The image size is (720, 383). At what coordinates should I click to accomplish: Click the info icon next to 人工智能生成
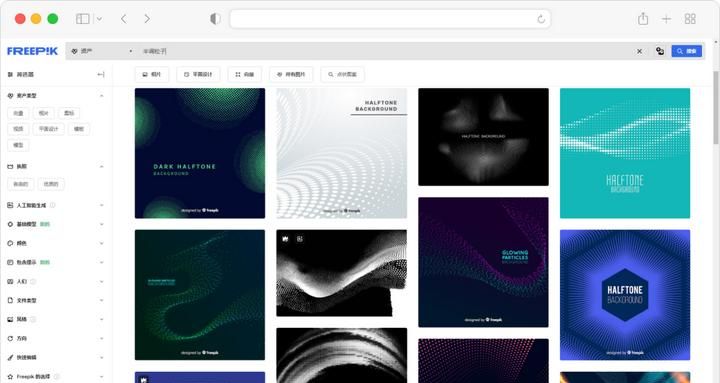52,205
